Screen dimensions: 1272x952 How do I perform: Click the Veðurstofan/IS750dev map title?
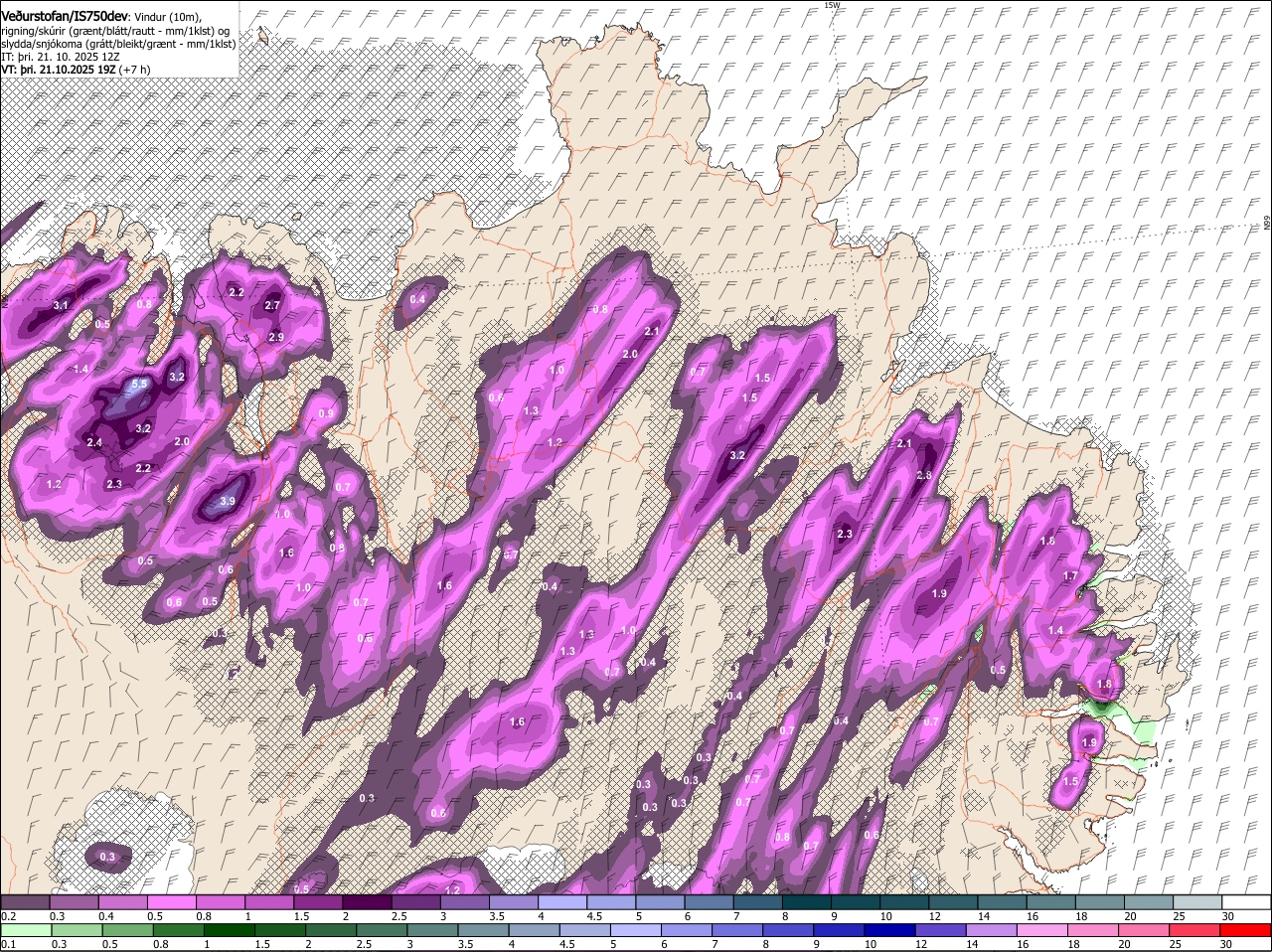(x=65, y=16)
